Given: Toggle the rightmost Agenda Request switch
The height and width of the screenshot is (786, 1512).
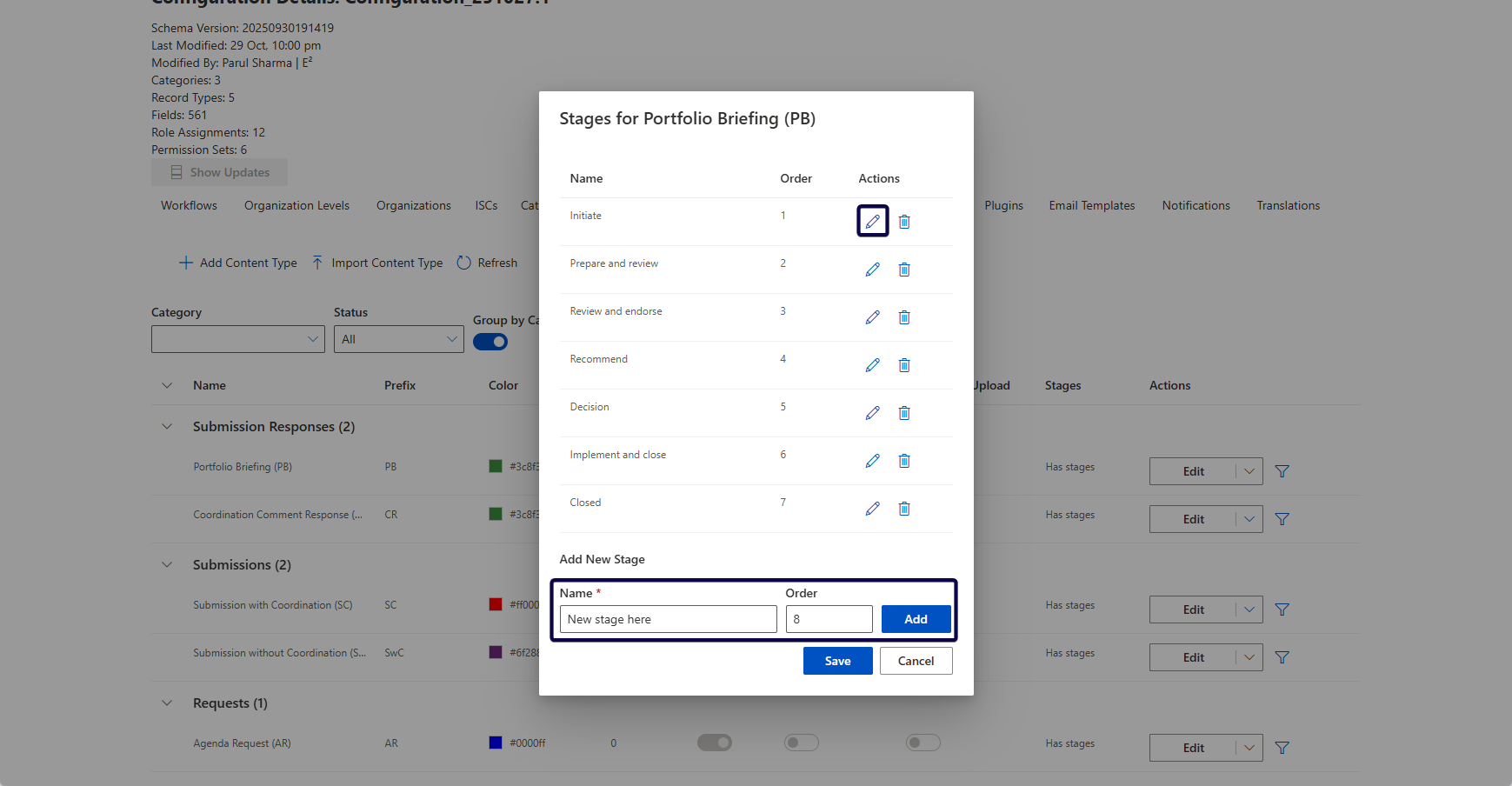Looking at the screenshot, I should 923,743.
